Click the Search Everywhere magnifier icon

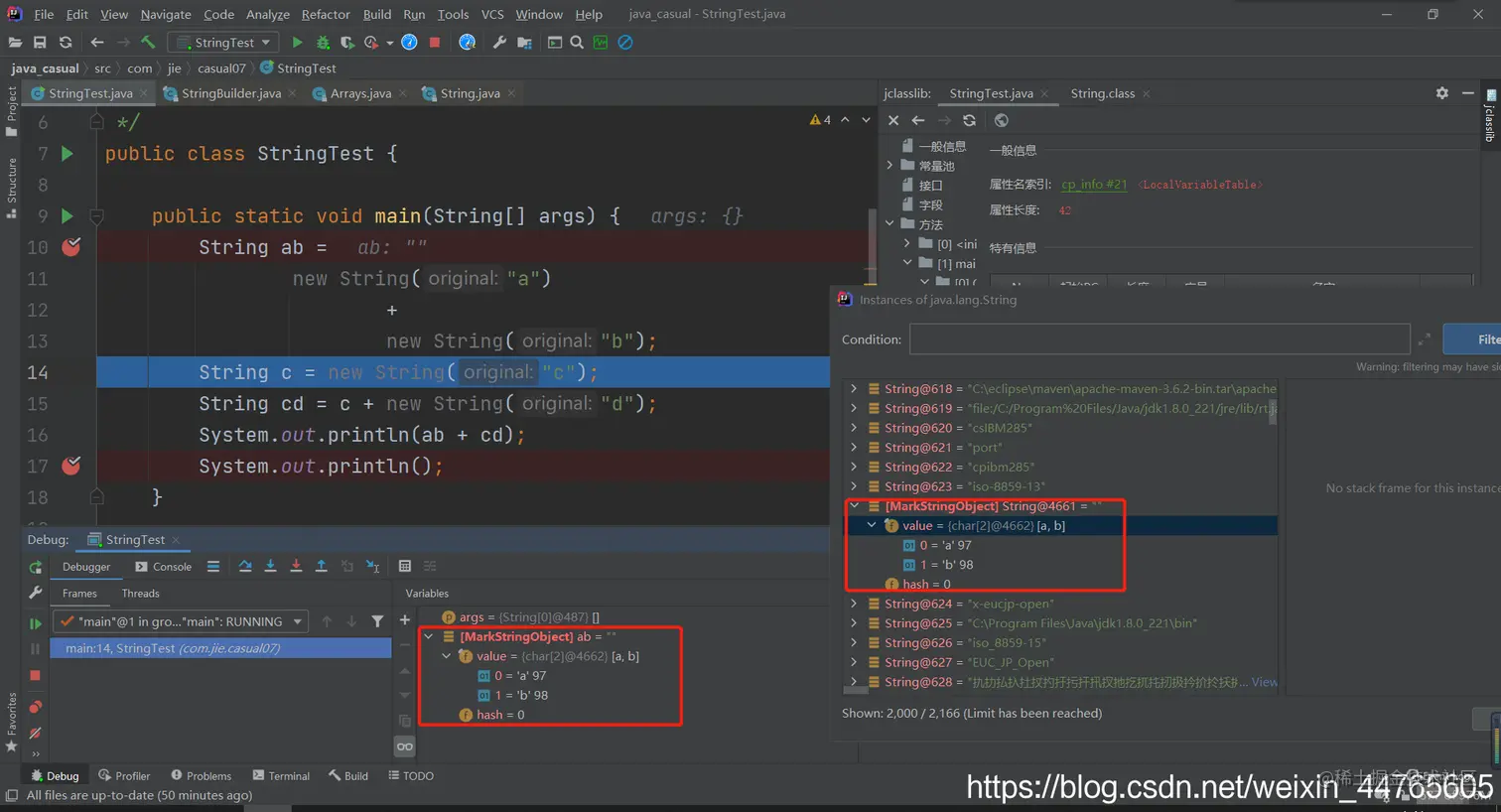pyautogui.click(x=577, y=43)
